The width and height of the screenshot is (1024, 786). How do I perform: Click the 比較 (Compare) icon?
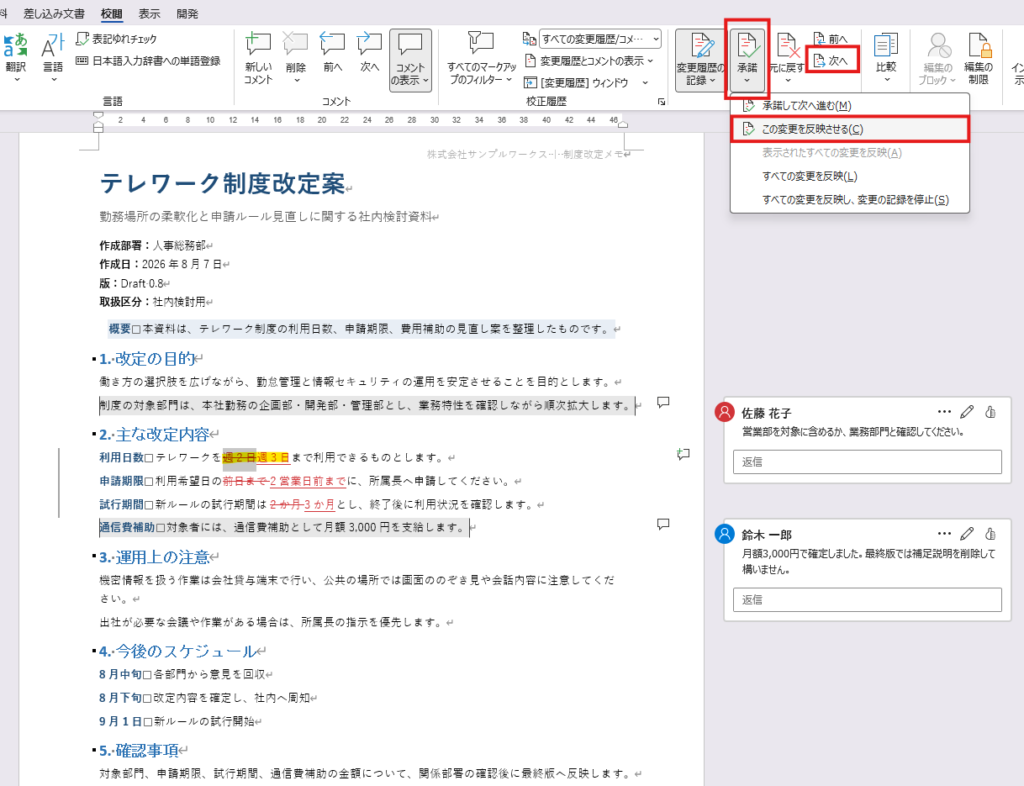886,46
